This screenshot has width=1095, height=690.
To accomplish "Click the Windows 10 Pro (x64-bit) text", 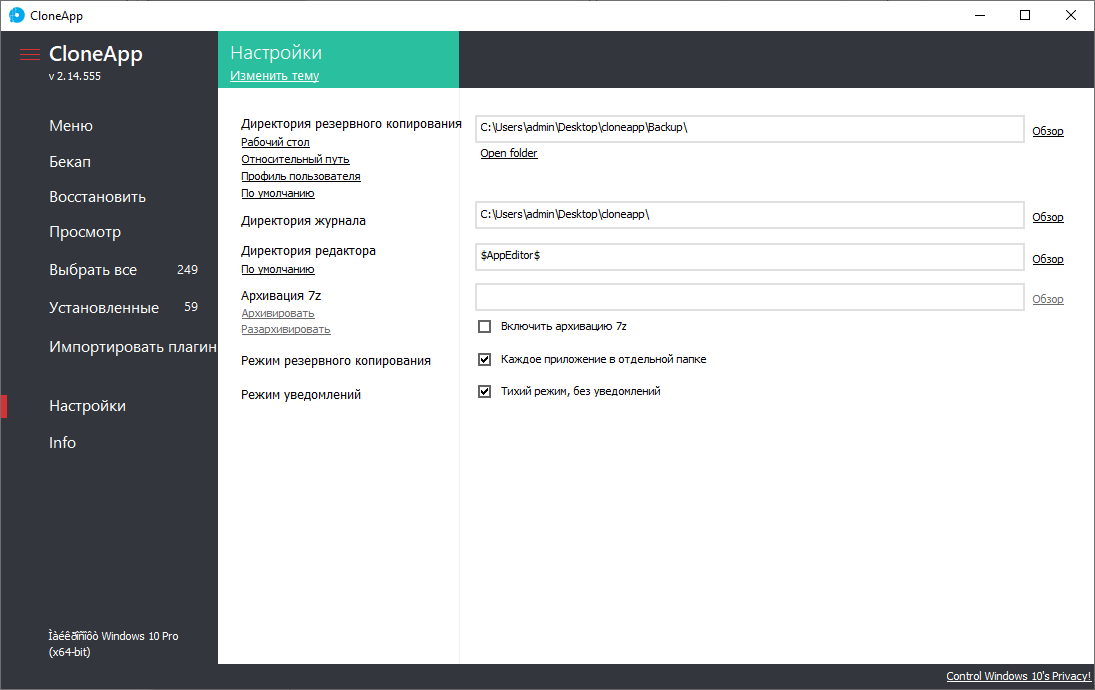I will (x=113, y=644).
